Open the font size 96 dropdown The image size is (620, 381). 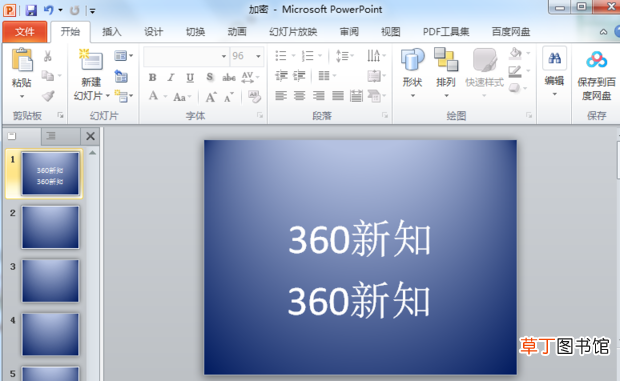[258, 56]
